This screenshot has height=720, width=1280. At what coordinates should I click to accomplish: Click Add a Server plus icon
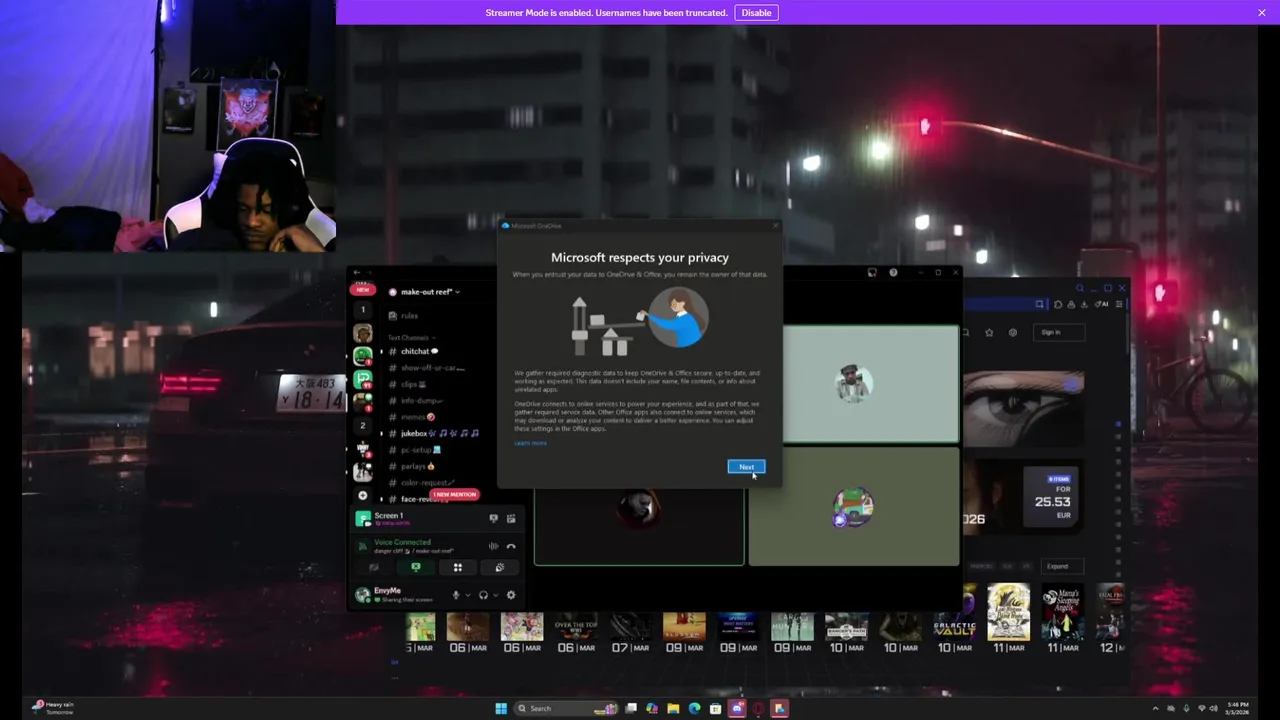pos(363,496)
